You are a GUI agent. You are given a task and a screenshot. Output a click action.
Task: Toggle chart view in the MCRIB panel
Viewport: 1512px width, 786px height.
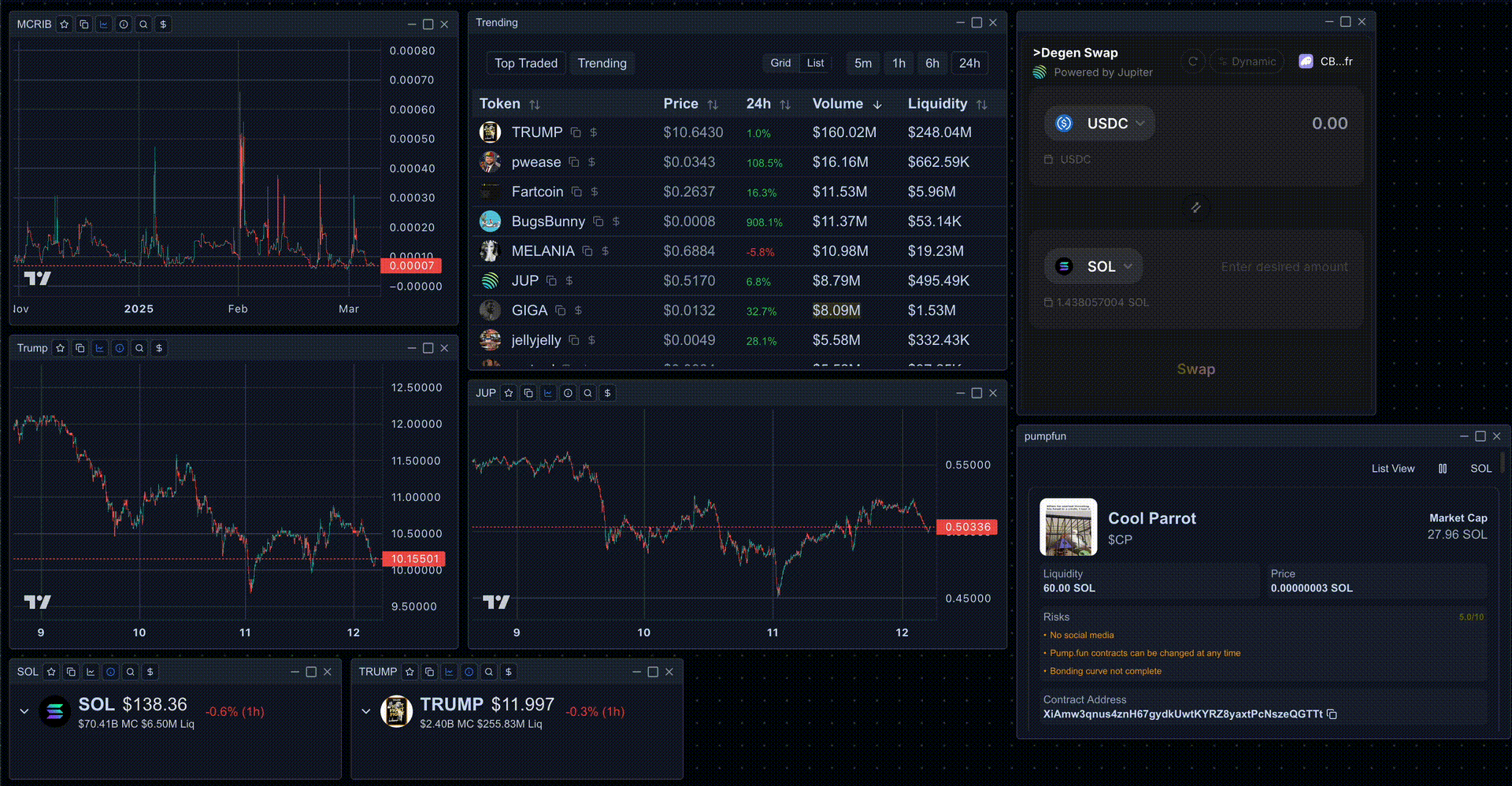(104, 24)
